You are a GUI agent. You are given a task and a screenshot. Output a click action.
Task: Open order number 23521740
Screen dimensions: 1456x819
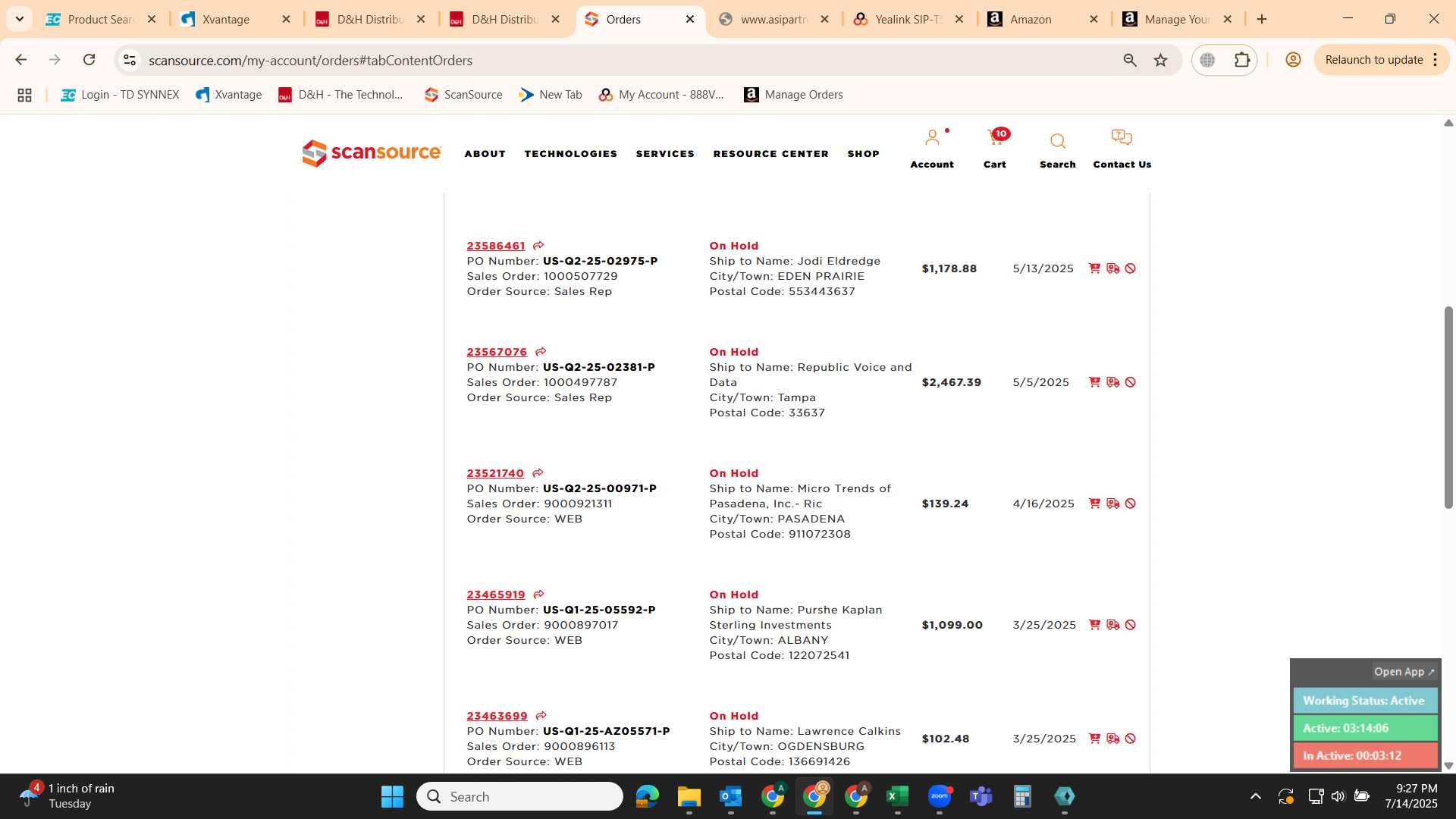pyautogui.click(x=495, y=473)
